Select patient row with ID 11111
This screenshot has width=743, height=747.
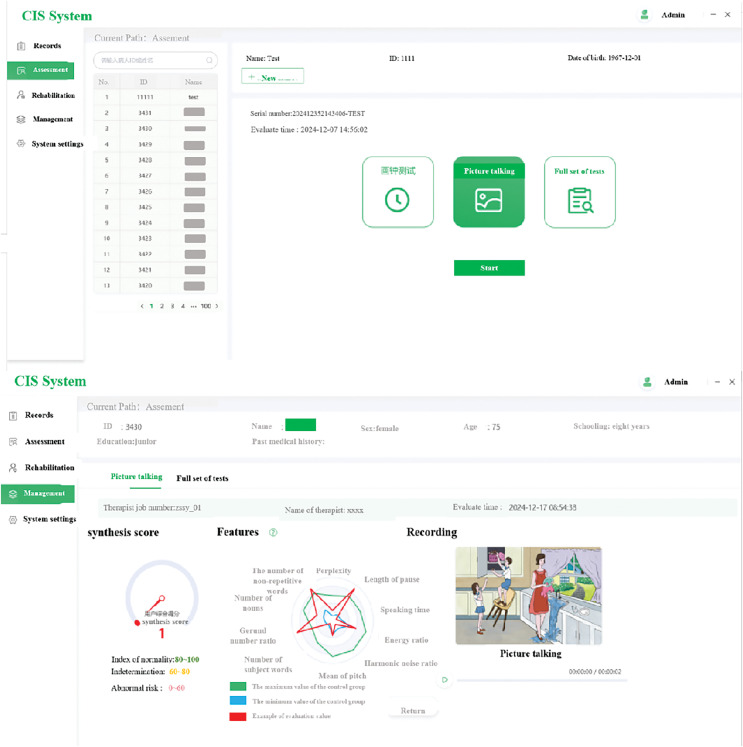click(x=155, y=97)
